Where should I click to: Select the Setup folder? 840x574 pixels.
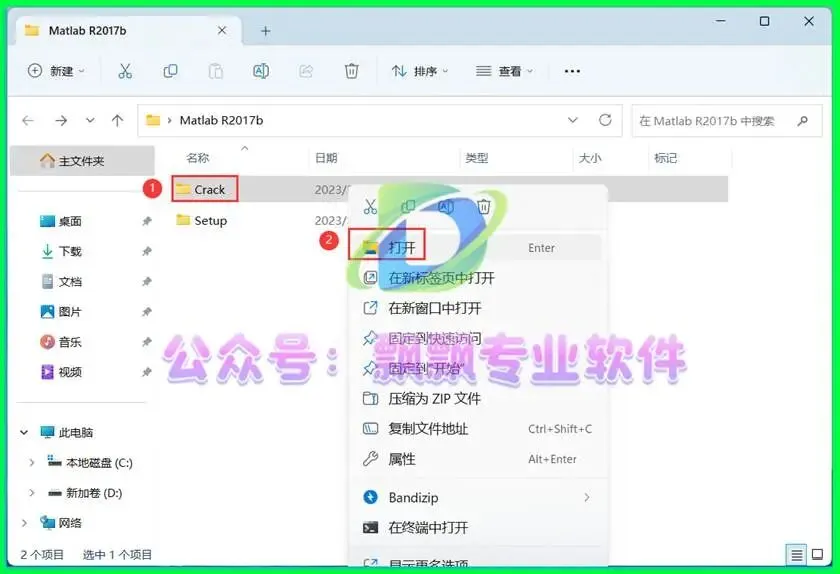[x=202, y=220]
